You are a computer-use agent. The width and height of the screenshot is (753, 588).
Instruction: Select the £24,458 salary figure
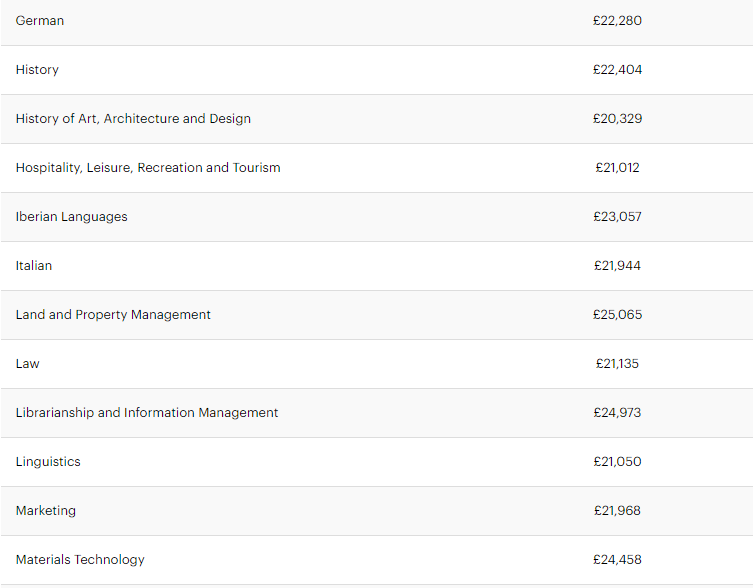click(x=617, y=560)
